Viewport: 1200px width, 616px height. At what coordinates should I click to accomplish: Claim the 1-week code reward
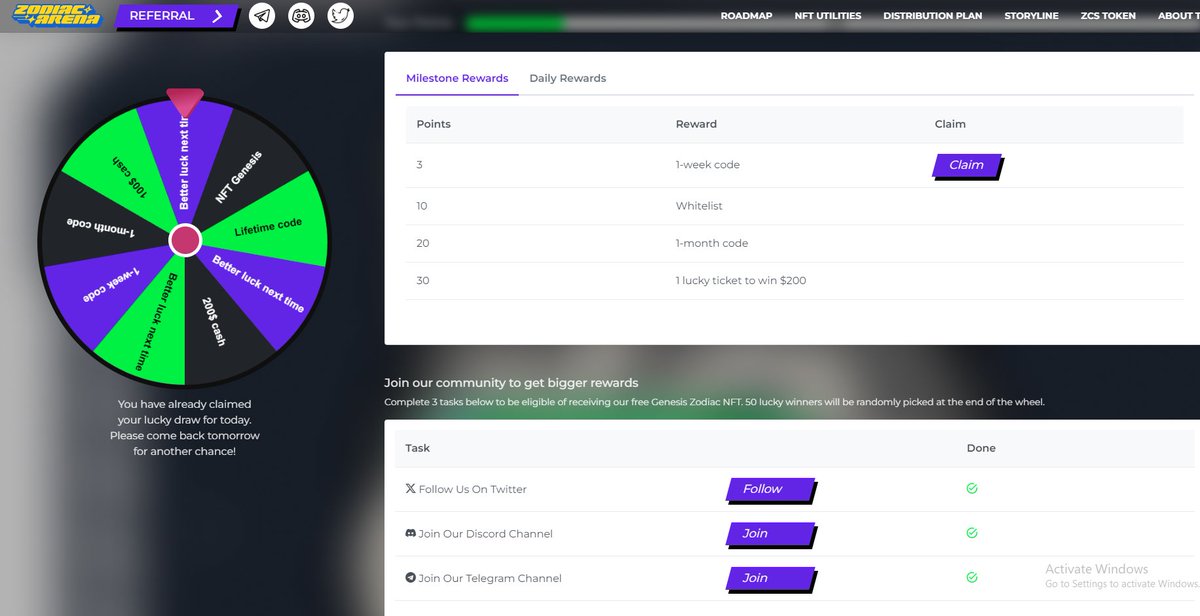click(964, 165)
